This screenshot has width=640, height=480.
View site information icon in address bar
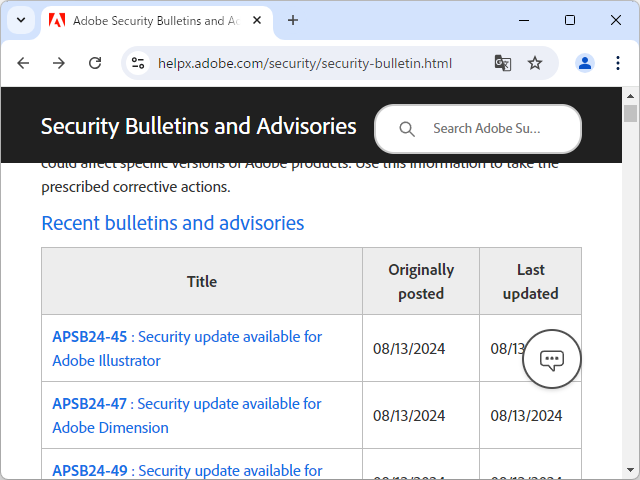(139, 63)
